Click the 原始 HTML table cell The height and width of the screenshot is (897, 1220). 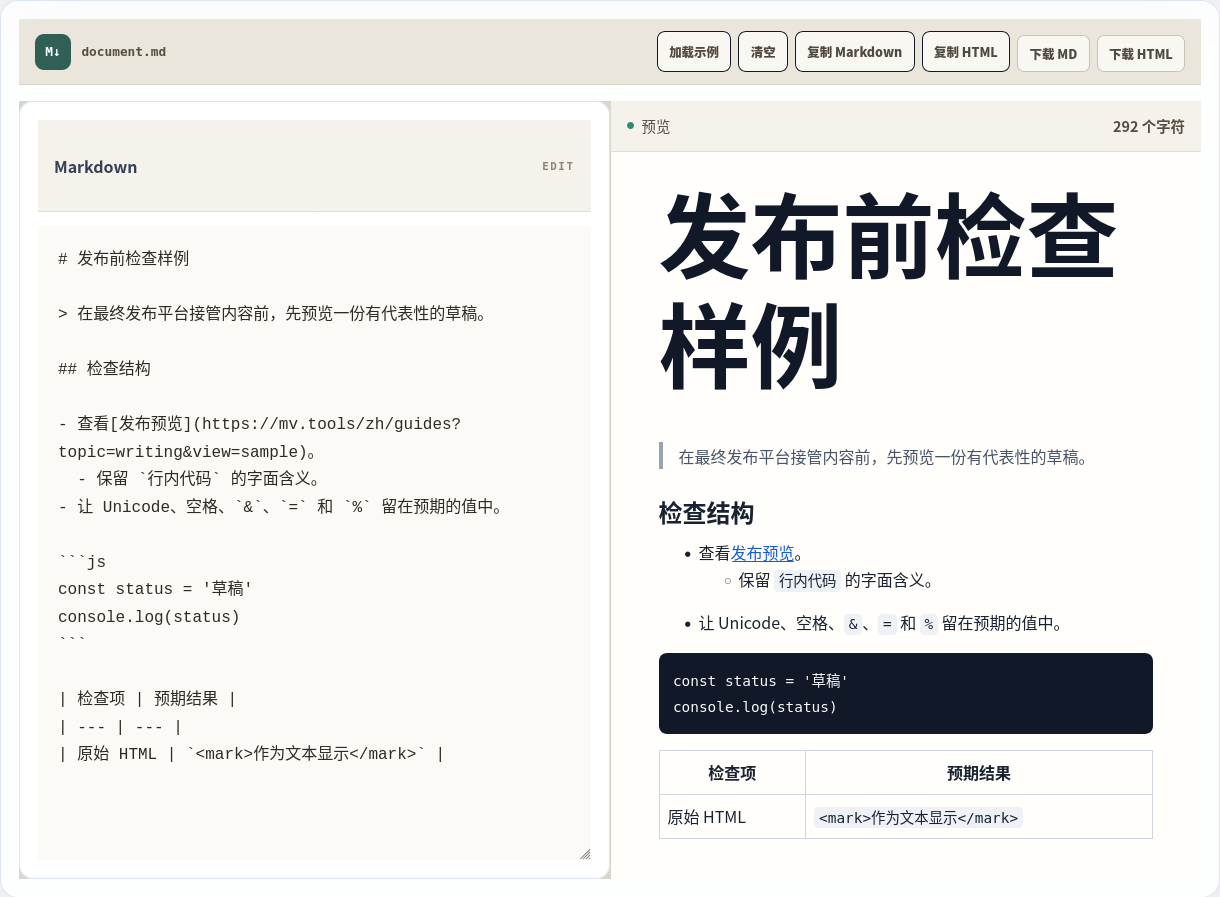coord(732,817)
